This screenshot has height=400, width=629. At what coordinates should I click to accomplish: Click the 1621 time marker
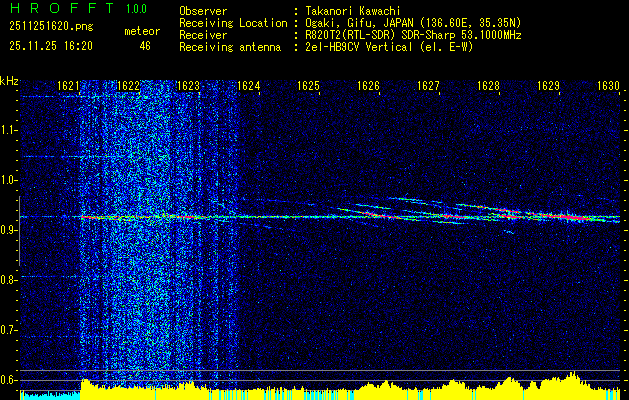(x=68, y=85)
